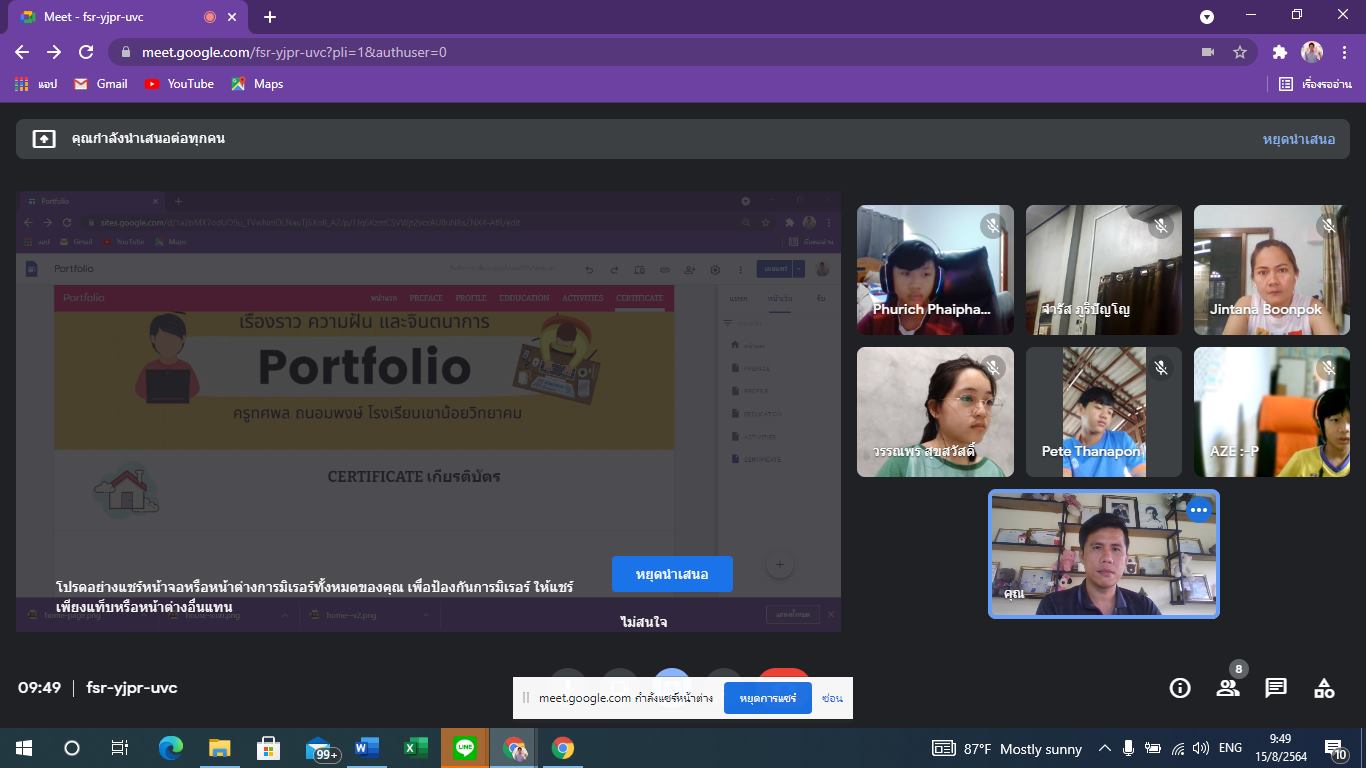Open the meeting chat panel
This screenshot has height=768, width=1366.
pos(1276,688)
